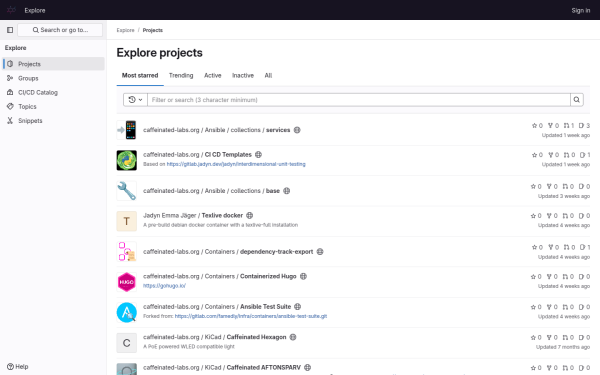Viewport: 600px width, 375px height.
Task: Click globe icon beside Texlive docker
Action: 249,215
